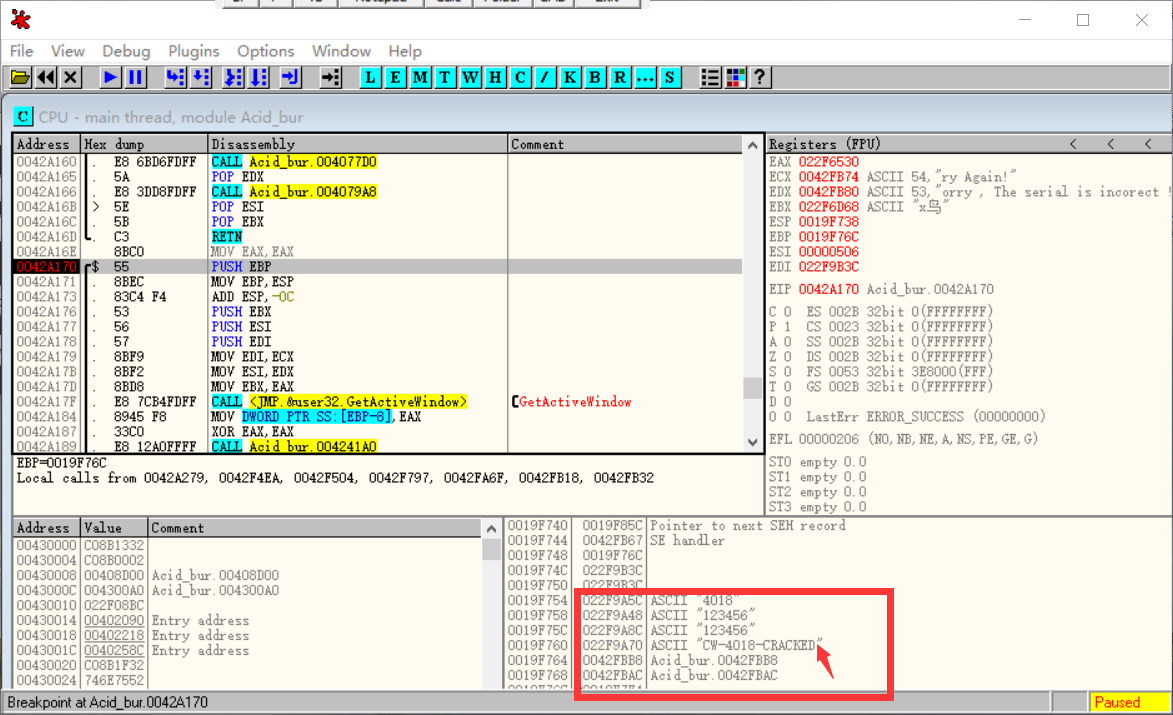1173x715 pixels.
Task: Show Breakpoints window with B button
Action: click(x=595, y=77)
